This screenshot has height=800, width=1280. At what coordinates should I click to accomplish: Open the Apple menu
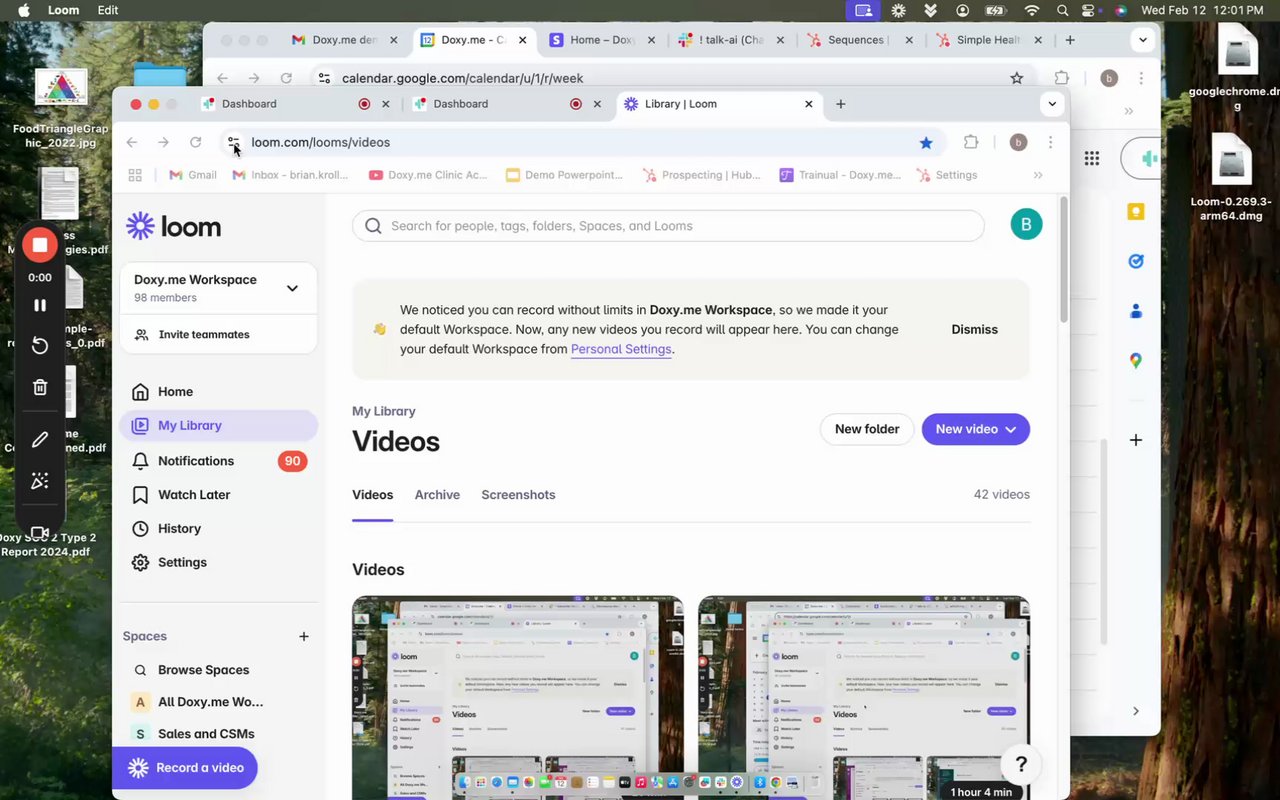(x=23, y=10)
